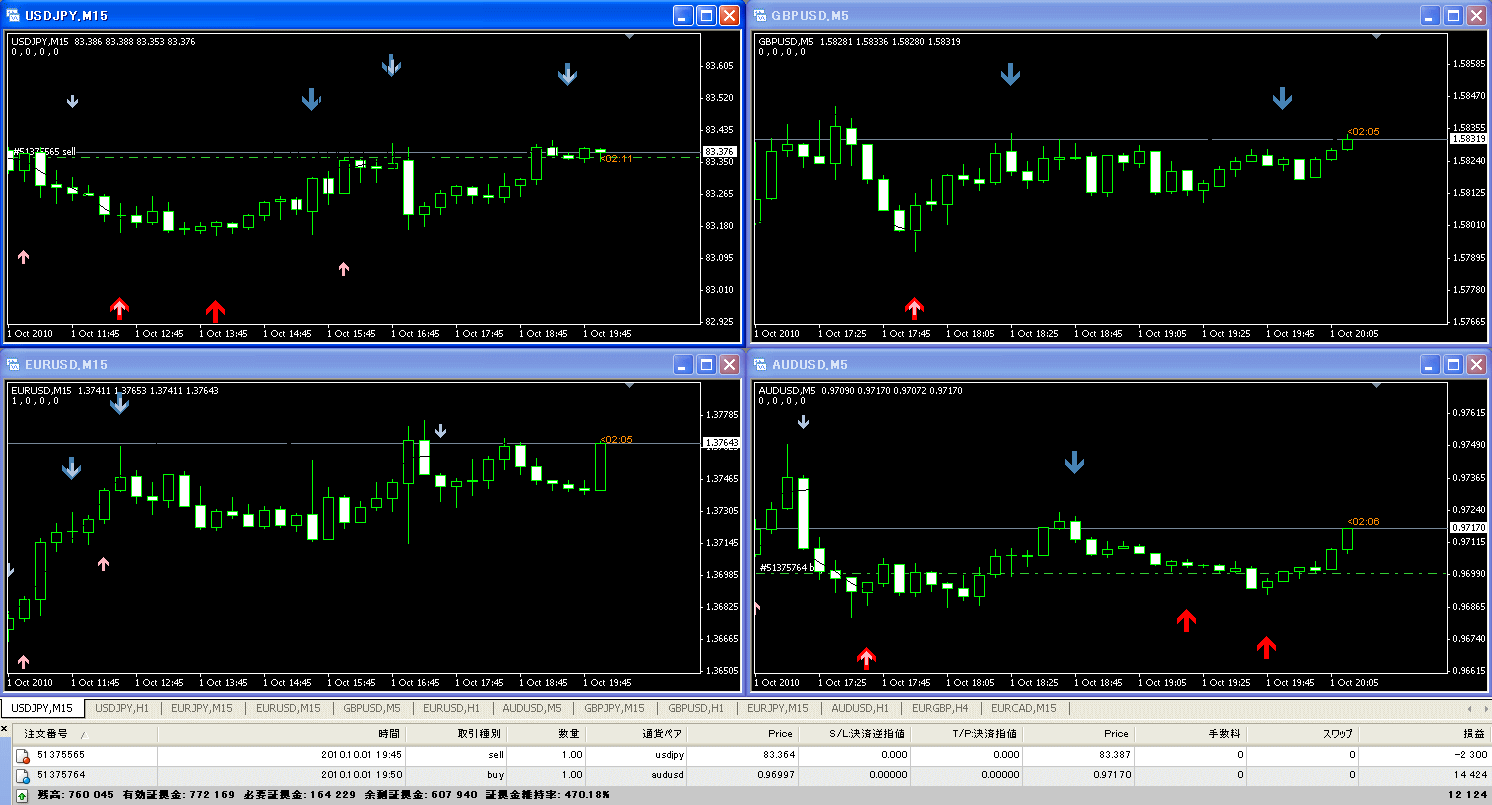This screenshot has width=1492, height=805.
Task: Click the green arrow balance icon beside 残高
Action: (22, 794)
